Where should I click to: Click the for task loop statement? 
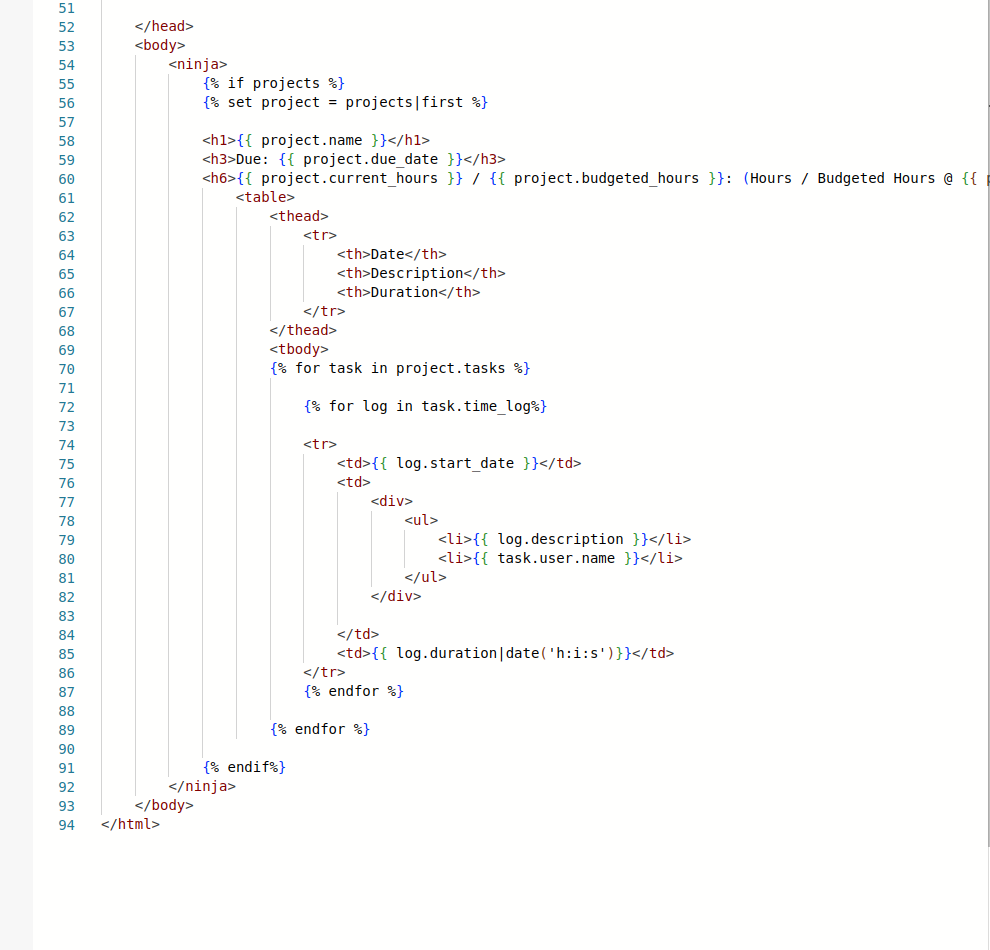(399, 368)
